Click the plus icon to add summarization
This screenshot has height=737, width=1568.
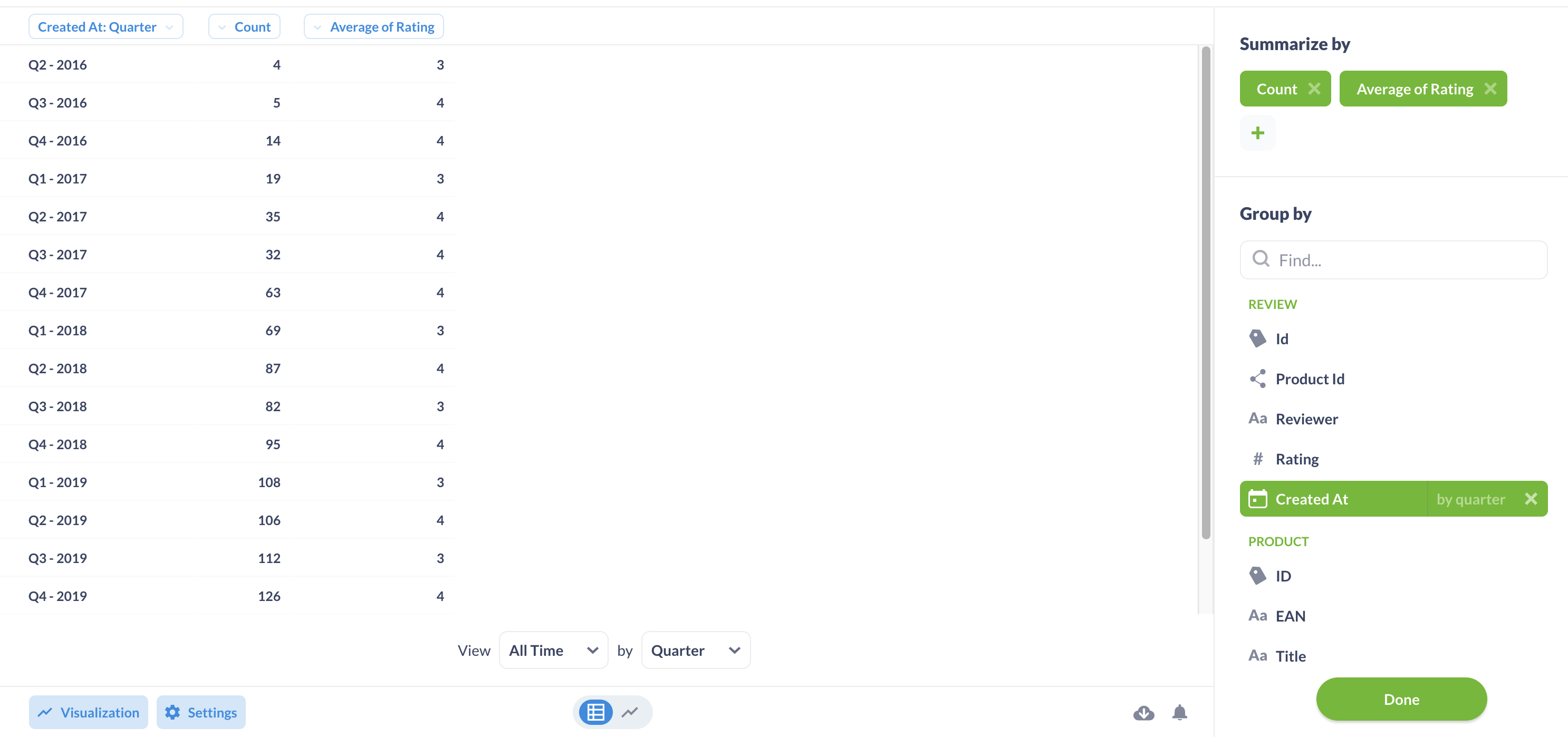tap(1258, 132)
